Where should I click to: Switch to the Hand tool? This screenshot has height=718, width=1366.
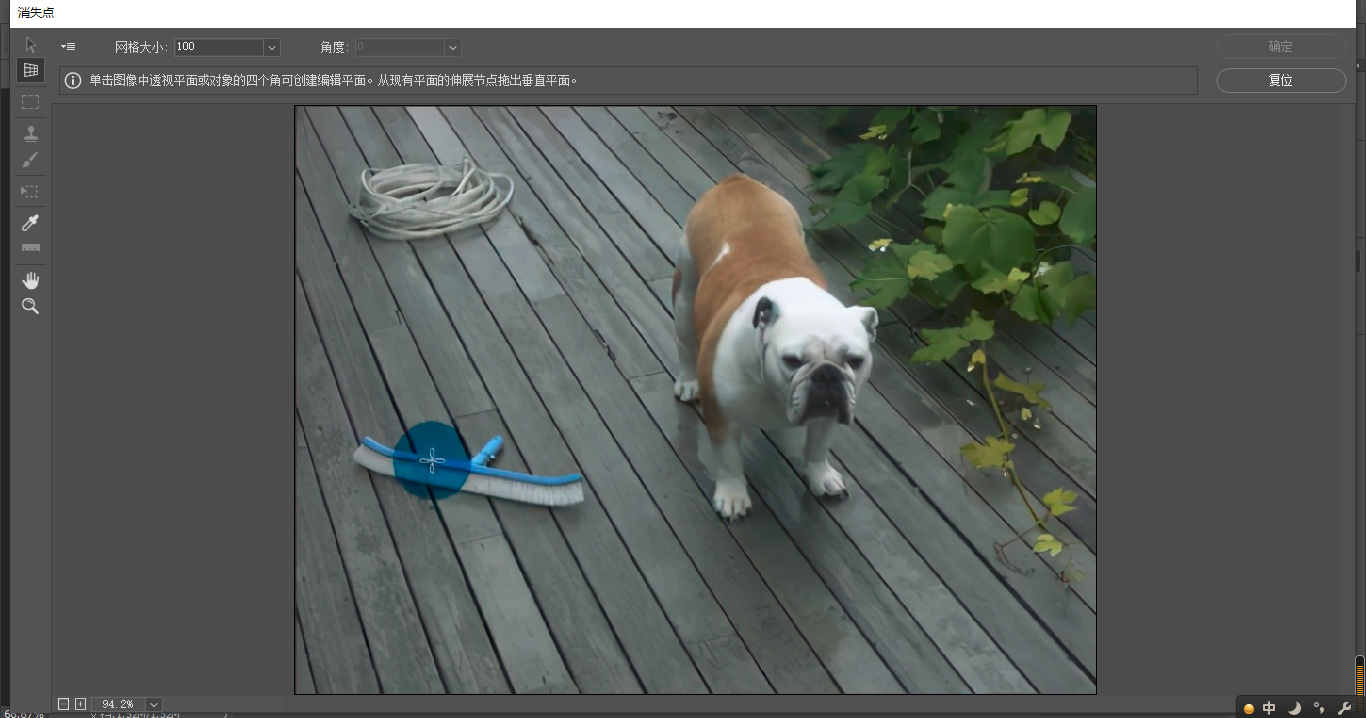(x=31, y=280)
